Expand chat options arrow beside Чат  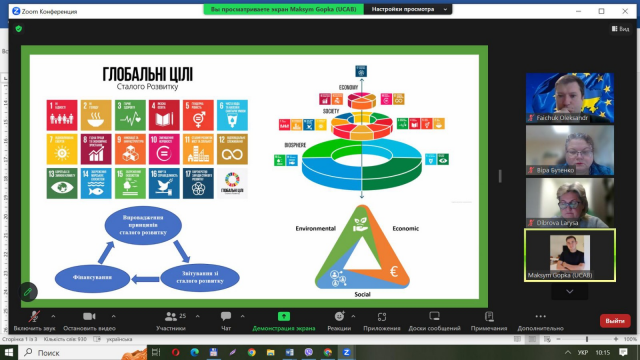(x=242, y=316)
